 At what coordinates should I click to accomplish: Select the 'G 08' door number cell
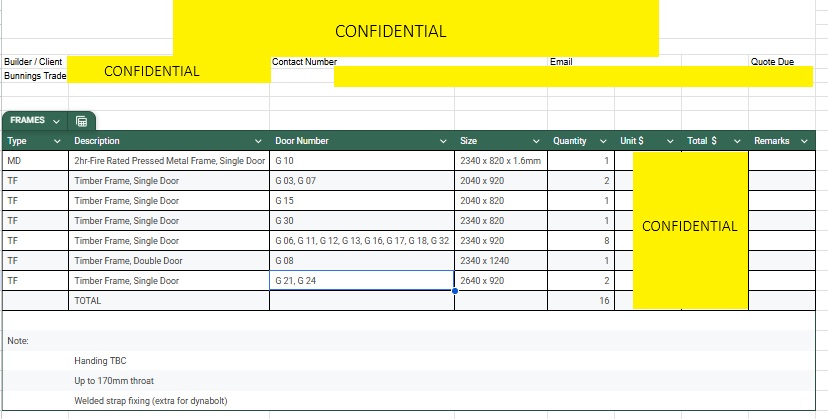click(362, 261)
